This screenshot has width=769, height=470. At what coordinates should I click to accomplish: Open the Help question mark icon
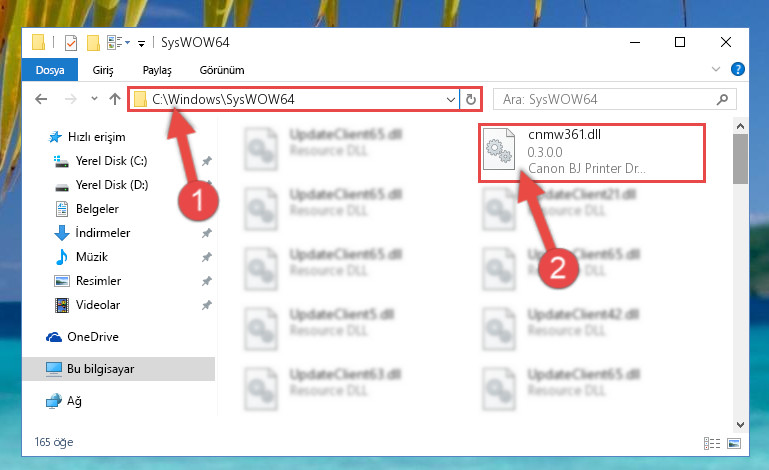(x=737, y=69)
